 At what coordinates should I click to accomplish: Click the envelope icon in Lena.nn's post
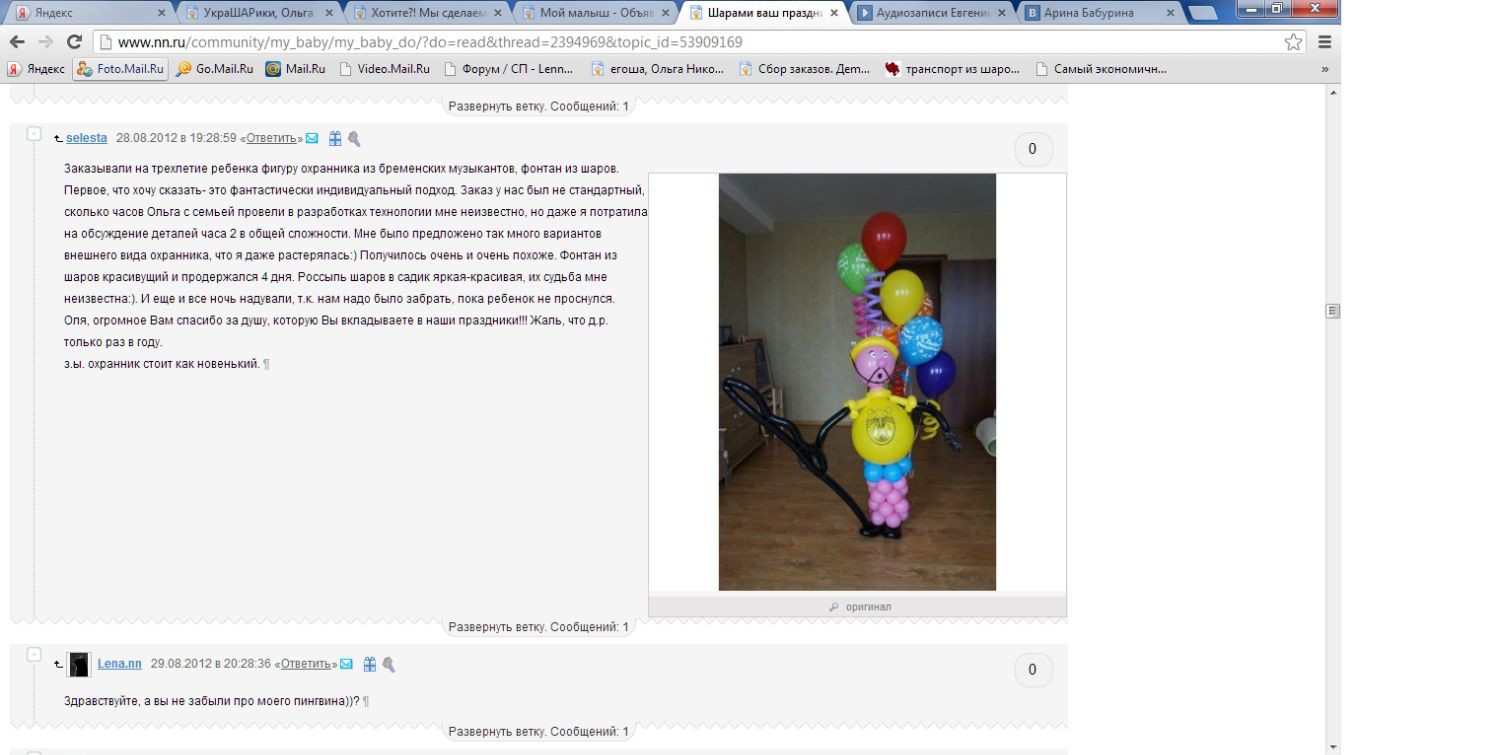tap(347, 664)
